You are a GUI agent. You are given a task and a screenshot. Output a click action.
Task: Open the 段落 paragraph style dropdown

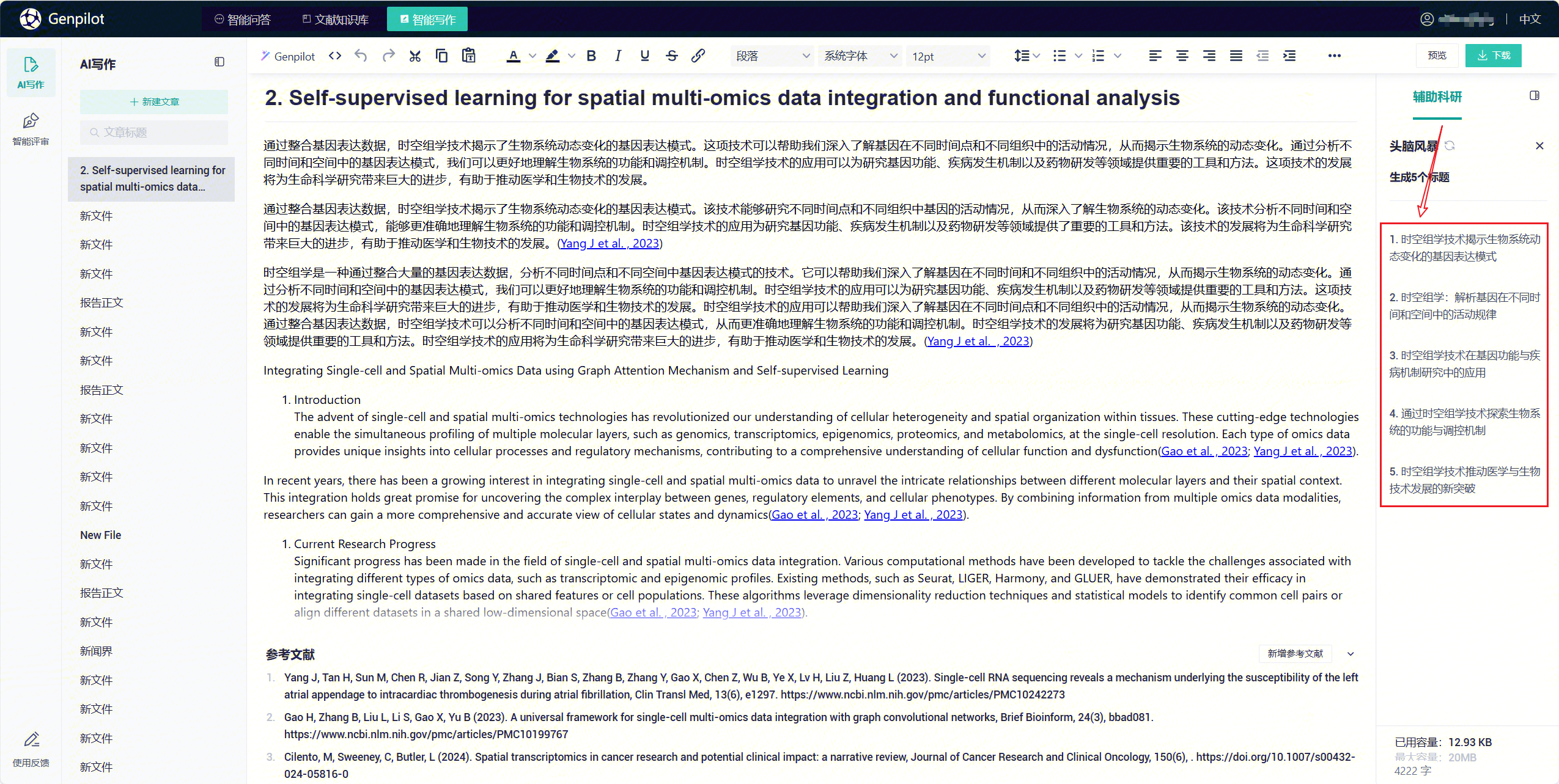(x=772, y=56)
